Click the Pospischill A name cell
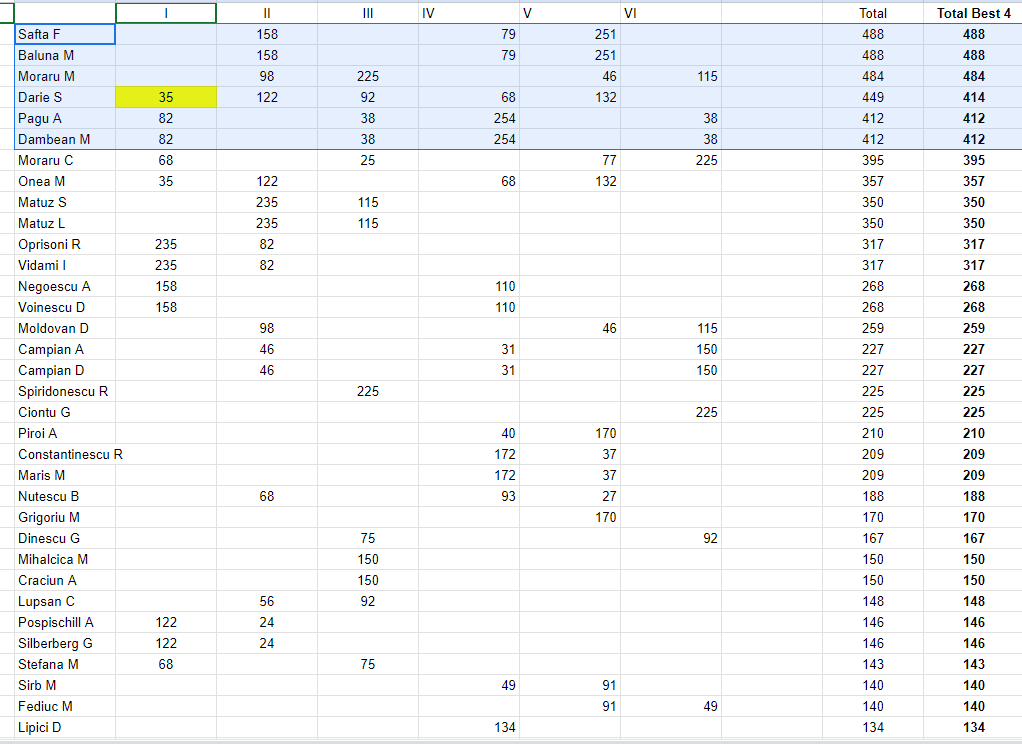 pyautogui.click(x=65, y=622)
